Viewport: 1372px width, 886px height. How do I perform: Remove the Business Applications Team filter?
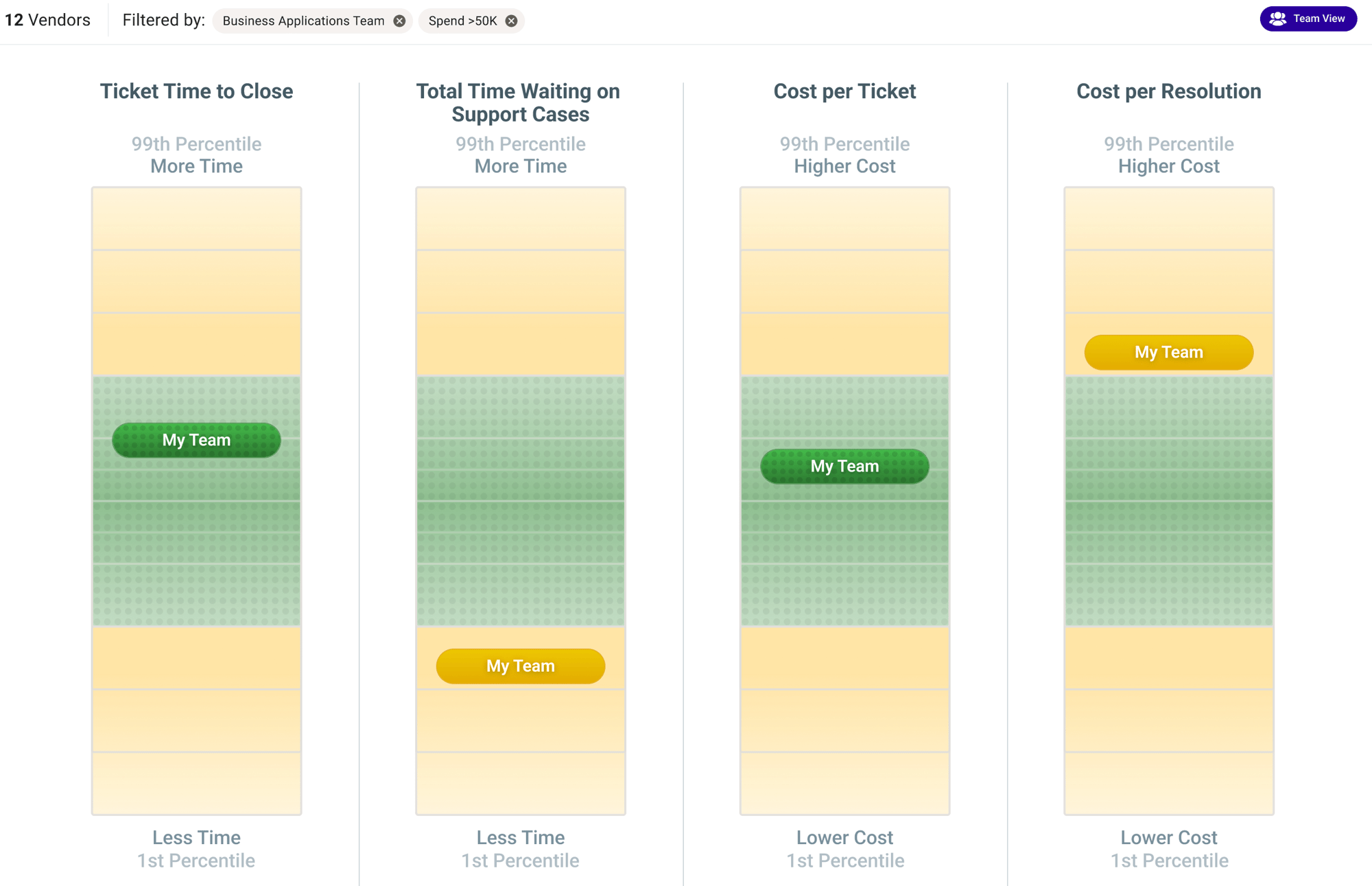point(399,21)
